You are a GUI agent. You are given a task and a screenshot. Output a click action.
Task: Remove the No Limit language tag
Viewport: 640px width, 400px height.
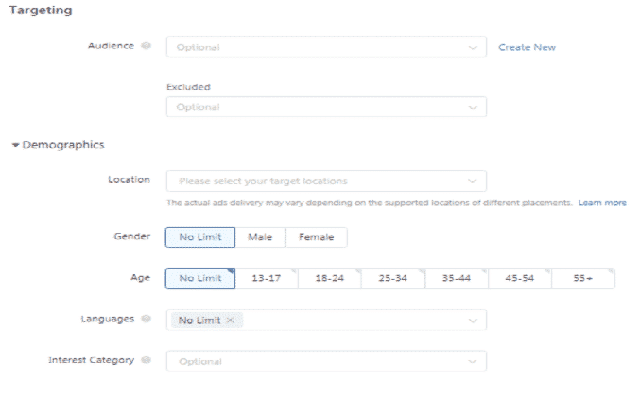230,320
